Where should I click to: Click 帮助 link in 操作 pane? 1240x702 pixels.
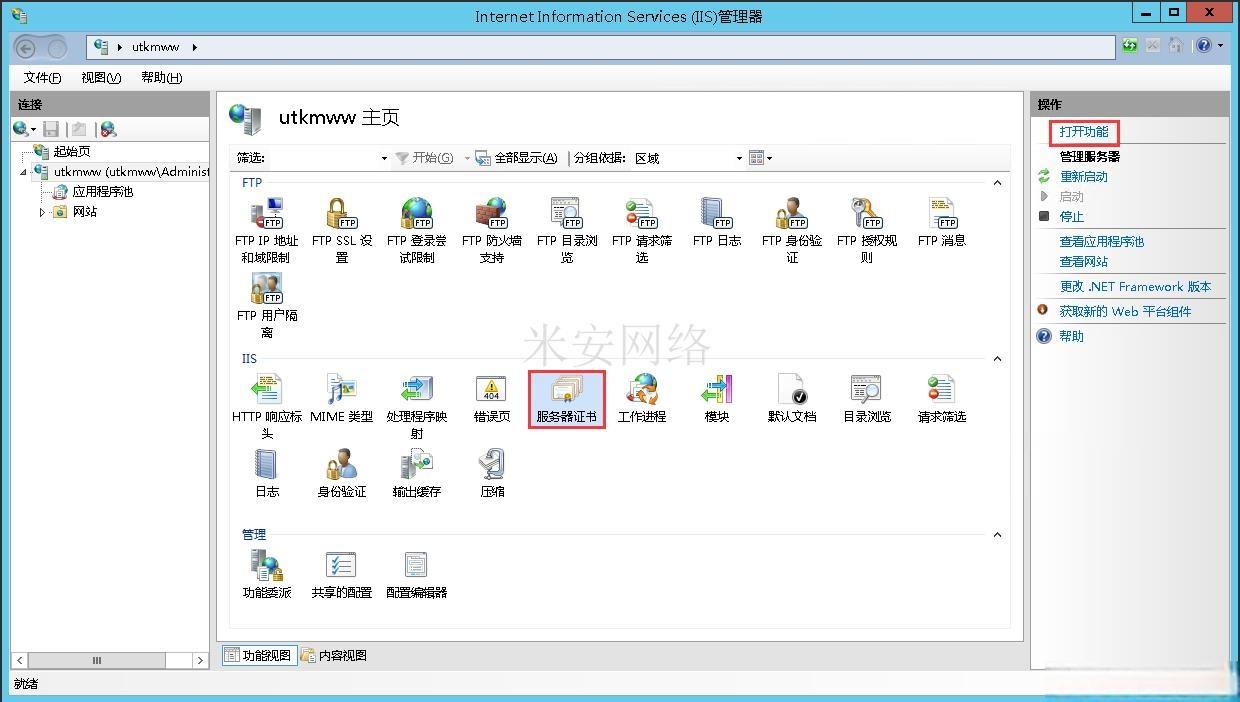point(1072,337)
